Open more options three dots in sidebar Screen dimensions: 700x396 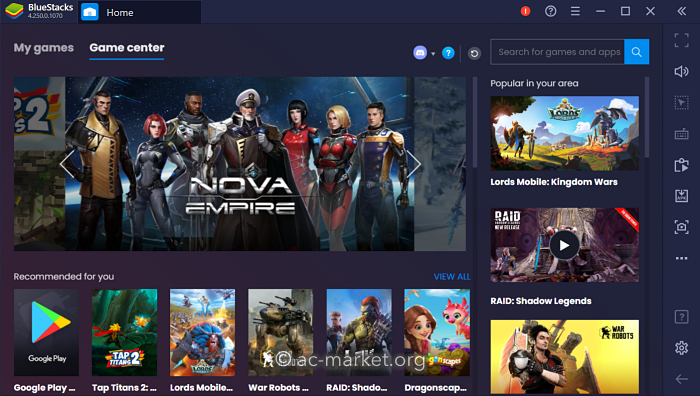[x=681, y=258]
